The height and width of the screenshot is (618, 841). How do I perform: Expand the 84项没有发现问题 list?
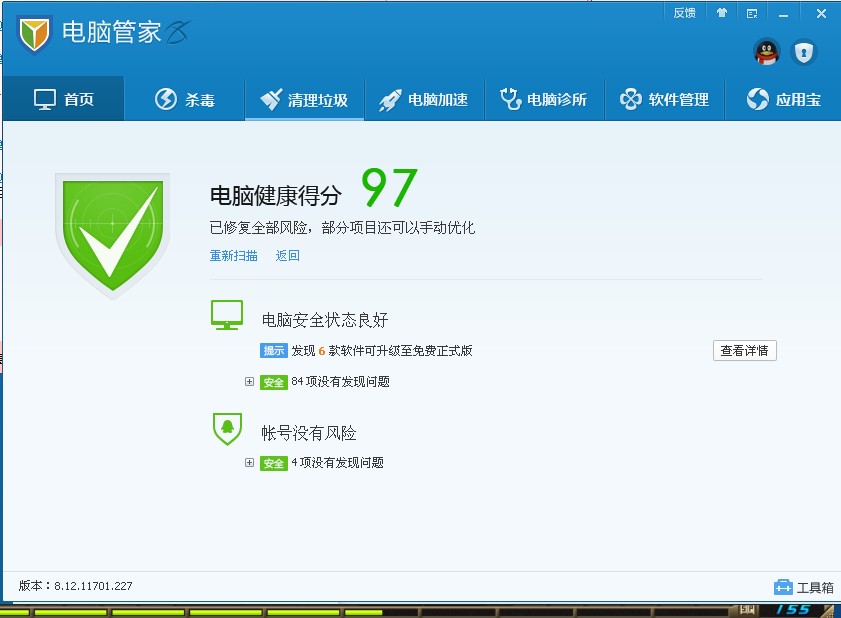(x=249, y=381)
